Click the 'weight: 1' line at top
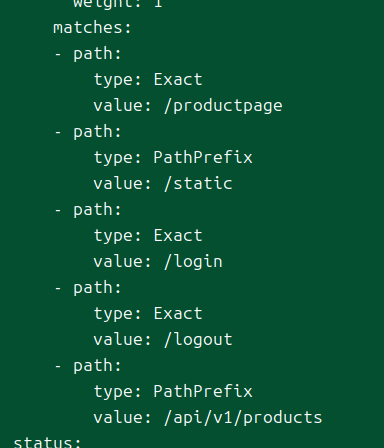Image resolution: width=384 pixels, height=448 pixels. tap(118, 3)
